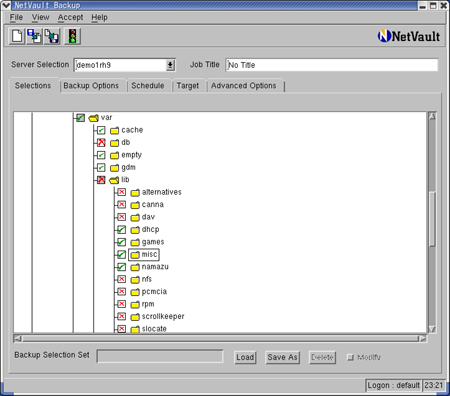Click the Job Title input field
450x396 pixels.
[332, 65]
